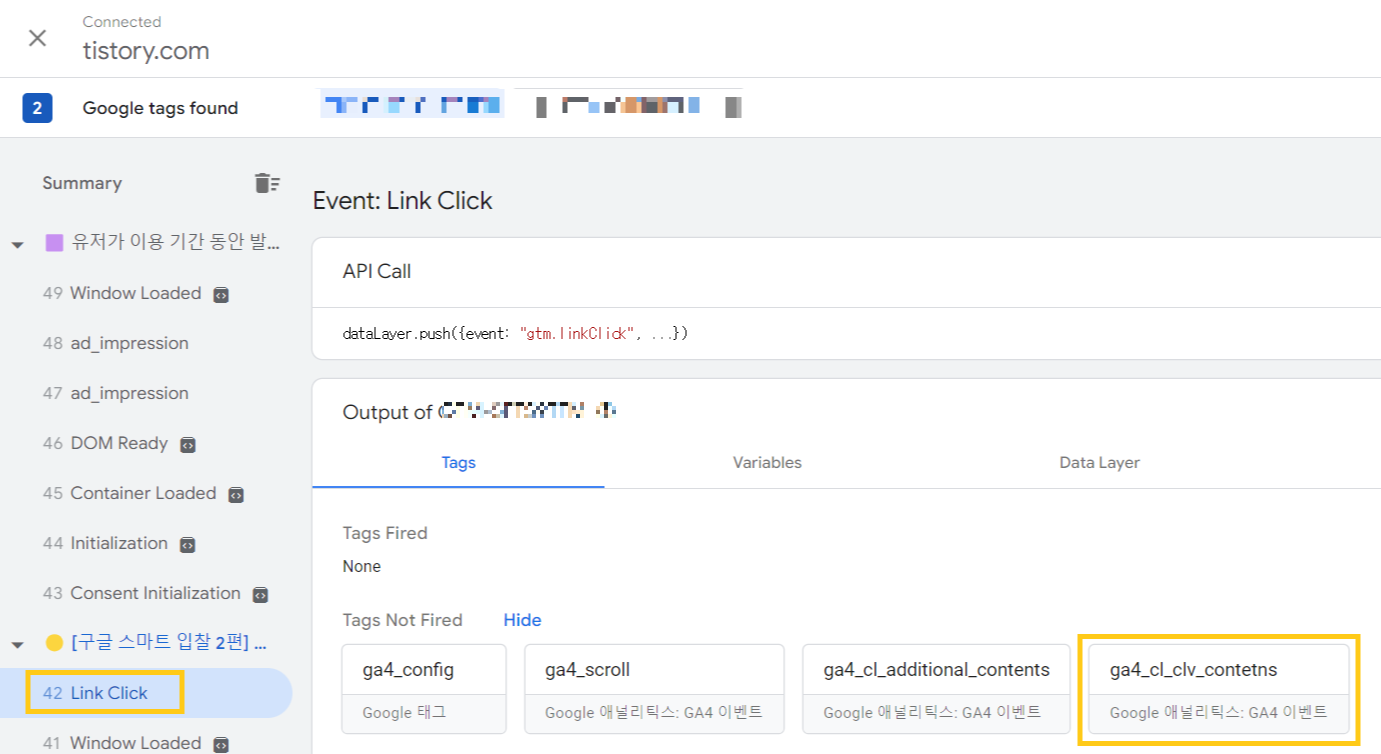Open the Data Layer tab
This screenshot has height=754, width=1381.
click(1099, 462)
